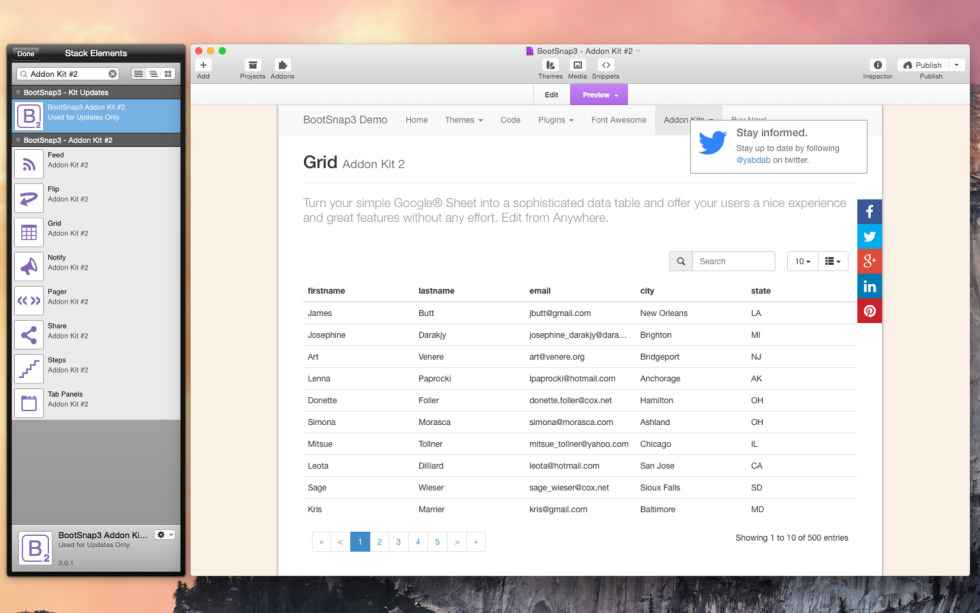Open the Media toolbar icon
Viewport: 980px width, 613px height.
[578, 65]
